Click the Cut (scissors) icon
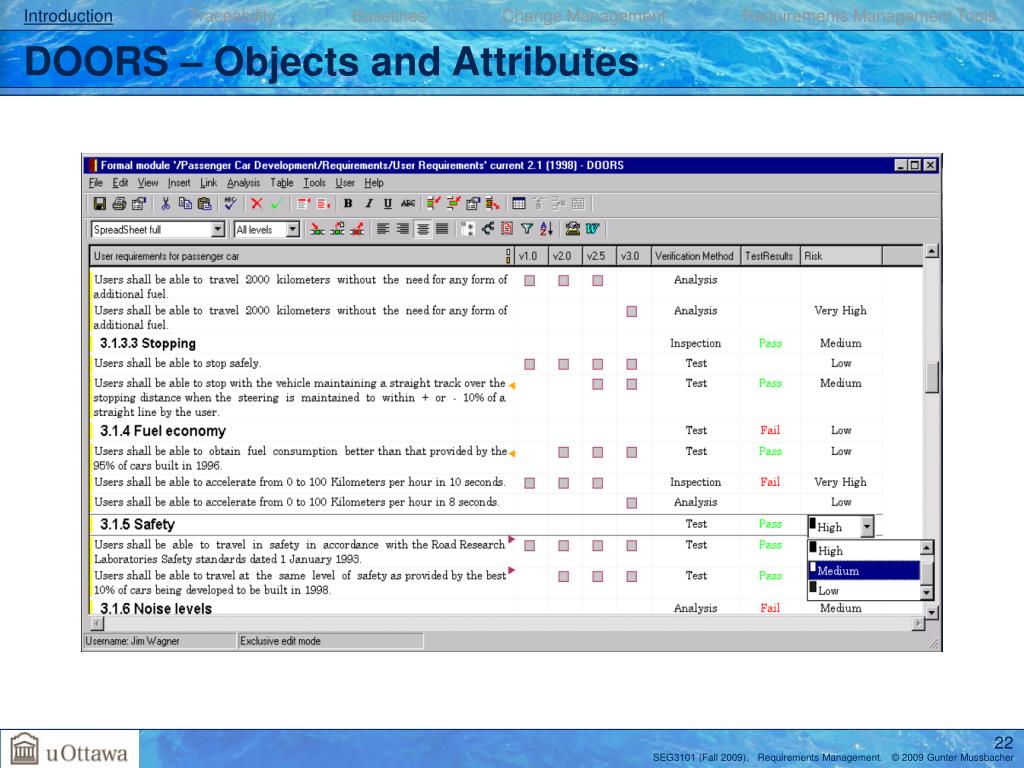 pos(165,204)
